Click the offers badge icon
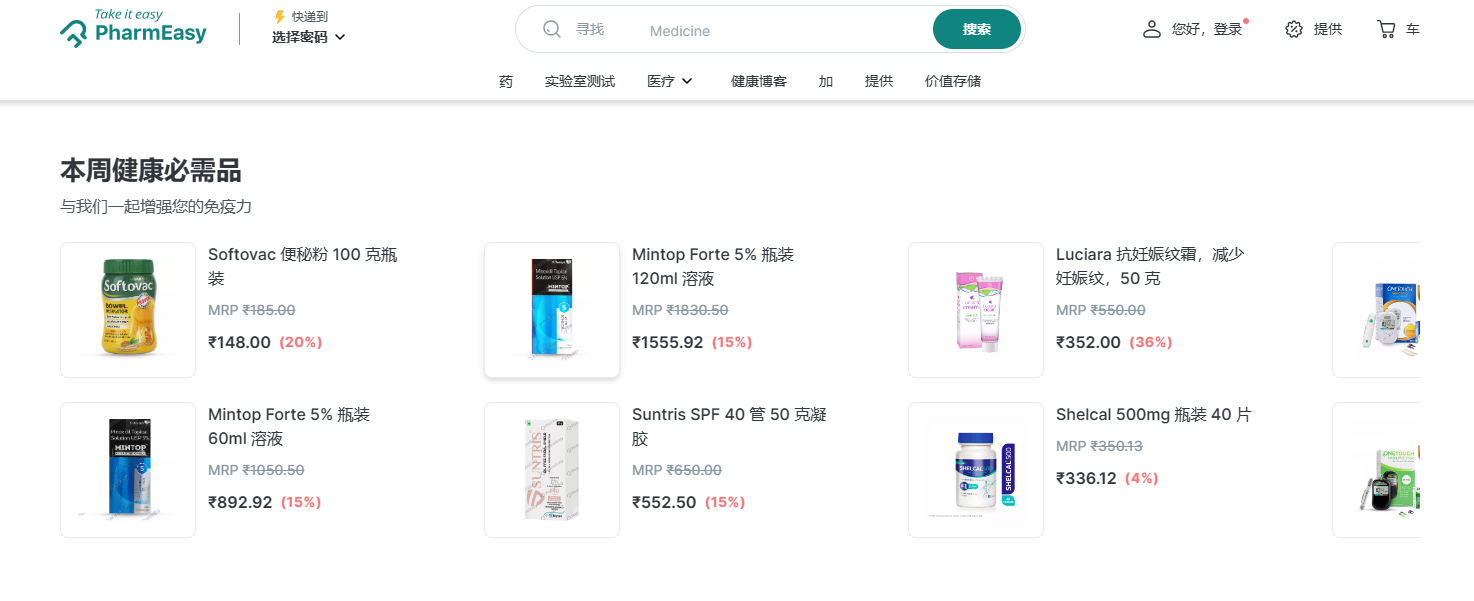This screenshot has height=601, width=1474. click(1294, 29)
